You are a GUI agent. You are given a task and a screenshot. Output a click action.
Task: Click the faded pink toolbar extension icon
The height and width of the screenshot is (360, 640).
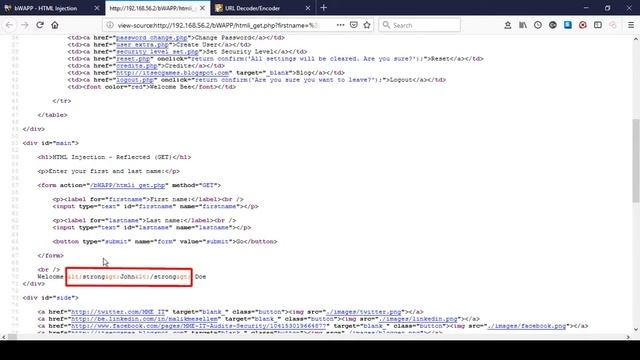coord(613,25)
